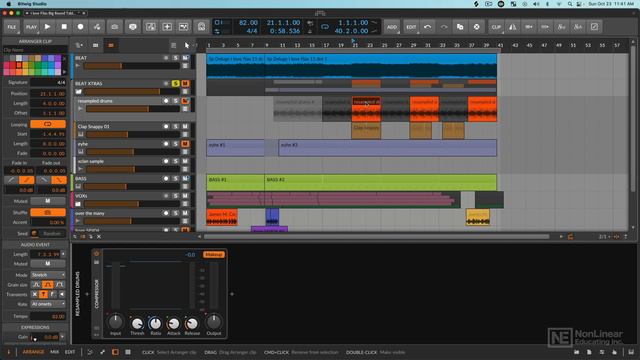Image resolution: width=640 pixels, height=360 pixels.
Task: Open the Apple menu
Action: [x=9, y=4]
